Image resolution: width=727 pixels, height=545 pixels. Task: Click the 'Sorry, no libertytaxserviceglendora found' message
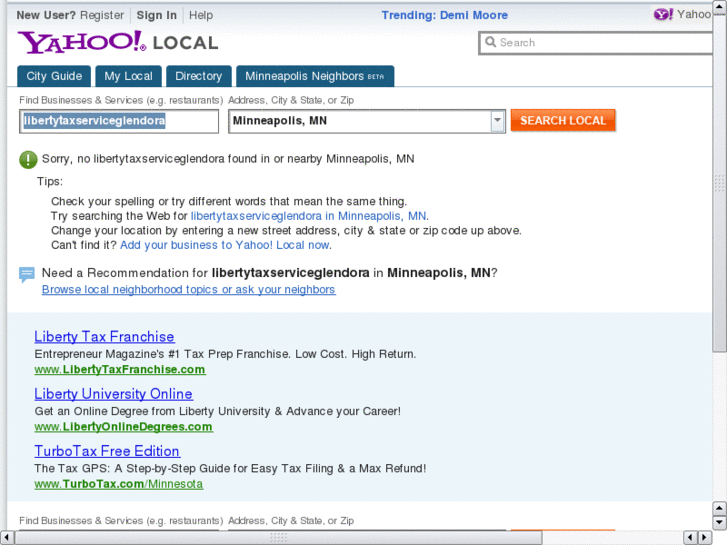coord(228,159)
